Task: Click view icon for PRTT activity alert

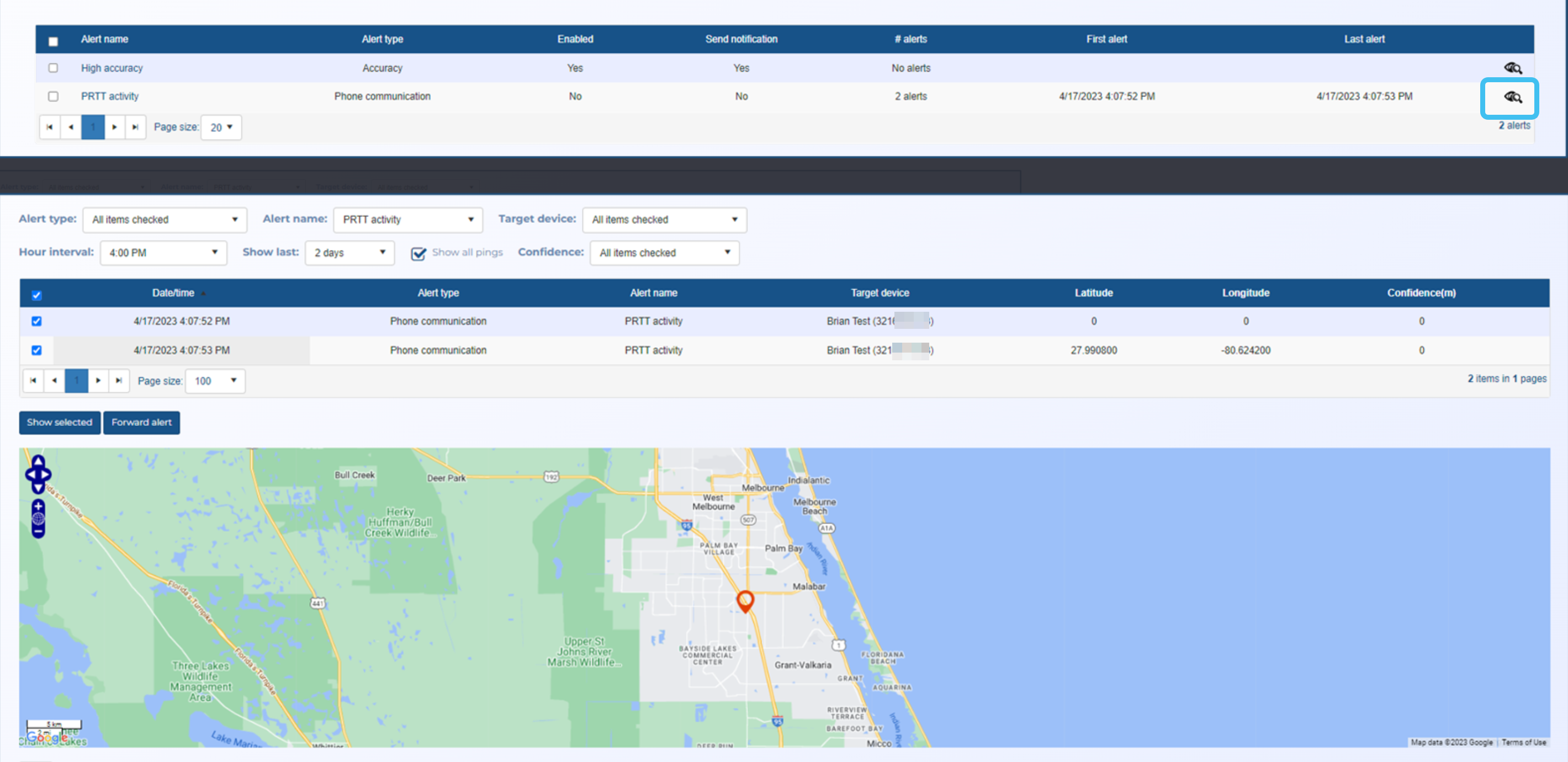Action: (x=1513, y=97)
